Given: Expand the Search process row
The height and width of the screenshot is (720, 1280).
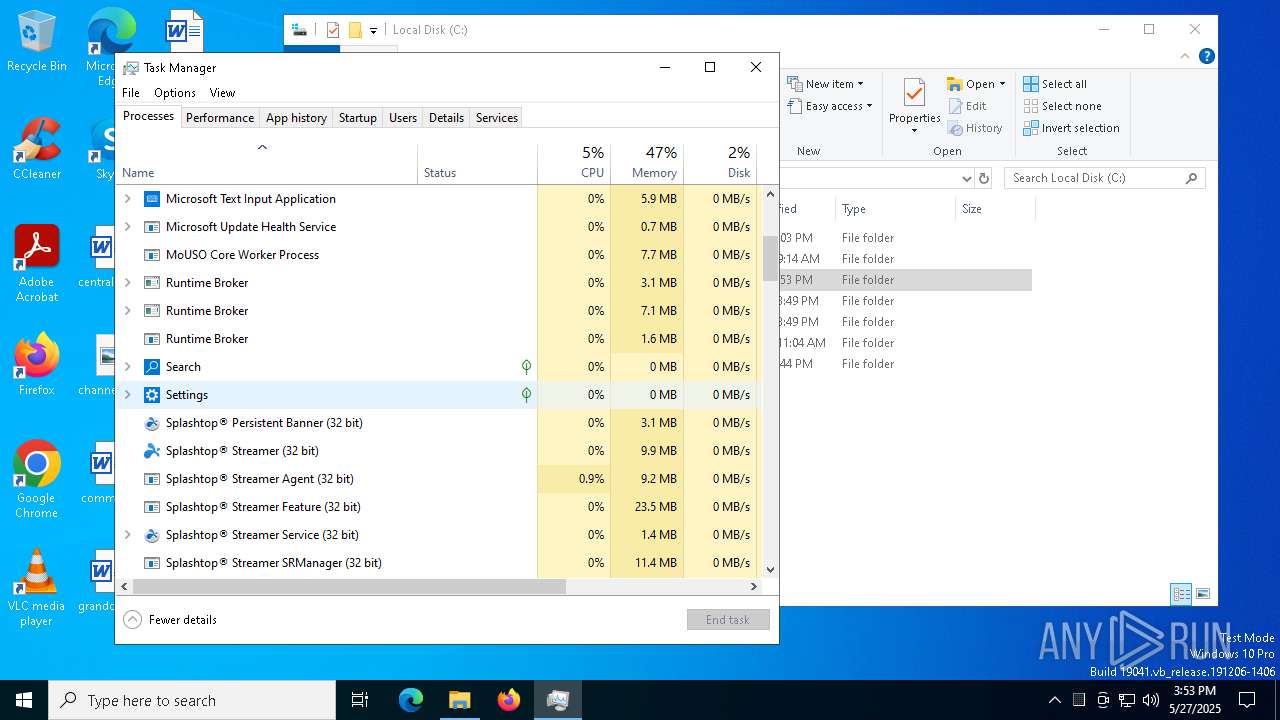Looking at the screenshot, I should (x=127, y=367).
